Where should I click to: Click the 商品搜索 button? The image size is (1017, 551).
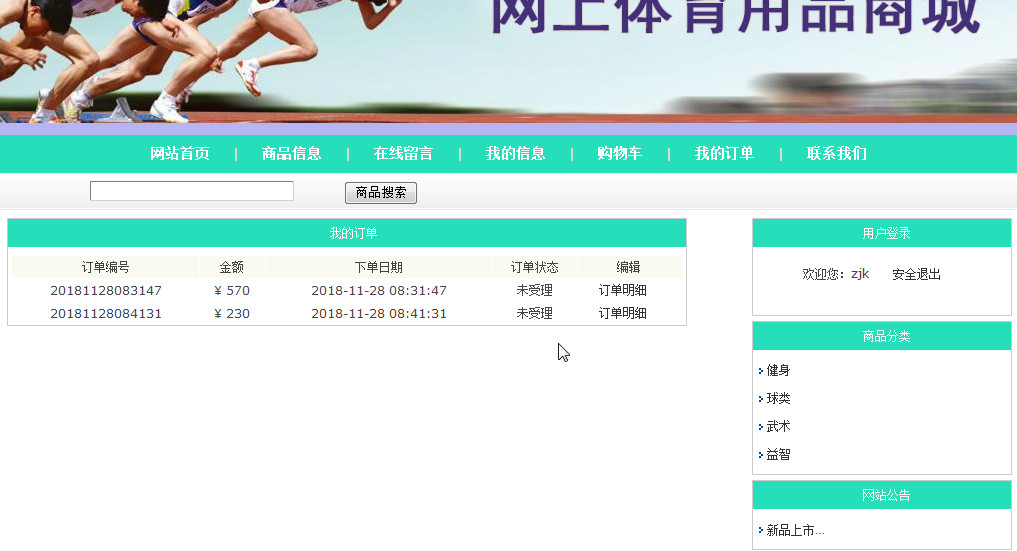[381, 193]
